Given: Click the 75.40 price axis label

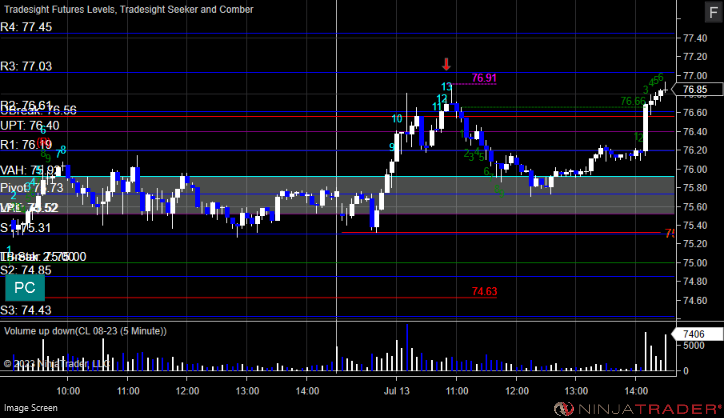Looking at the screenshot, I should pyautogui.click(x=695, y=225).
